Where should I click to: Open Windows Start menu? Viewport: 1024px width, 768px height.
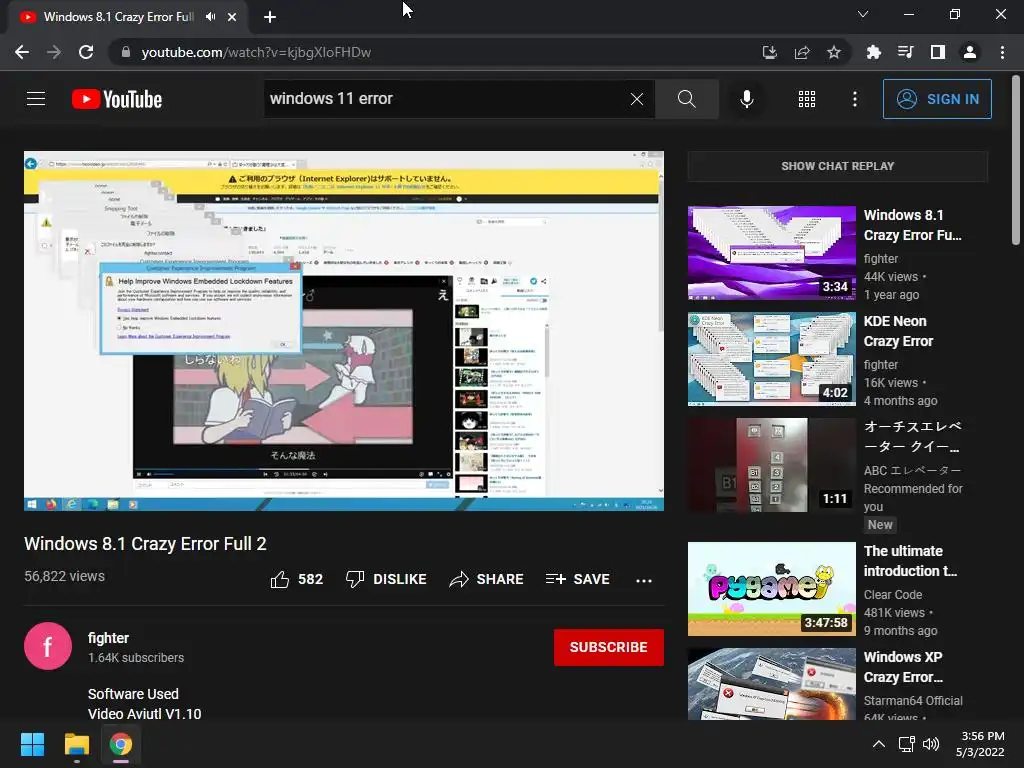pyautogui.click(x=32, y=744)
